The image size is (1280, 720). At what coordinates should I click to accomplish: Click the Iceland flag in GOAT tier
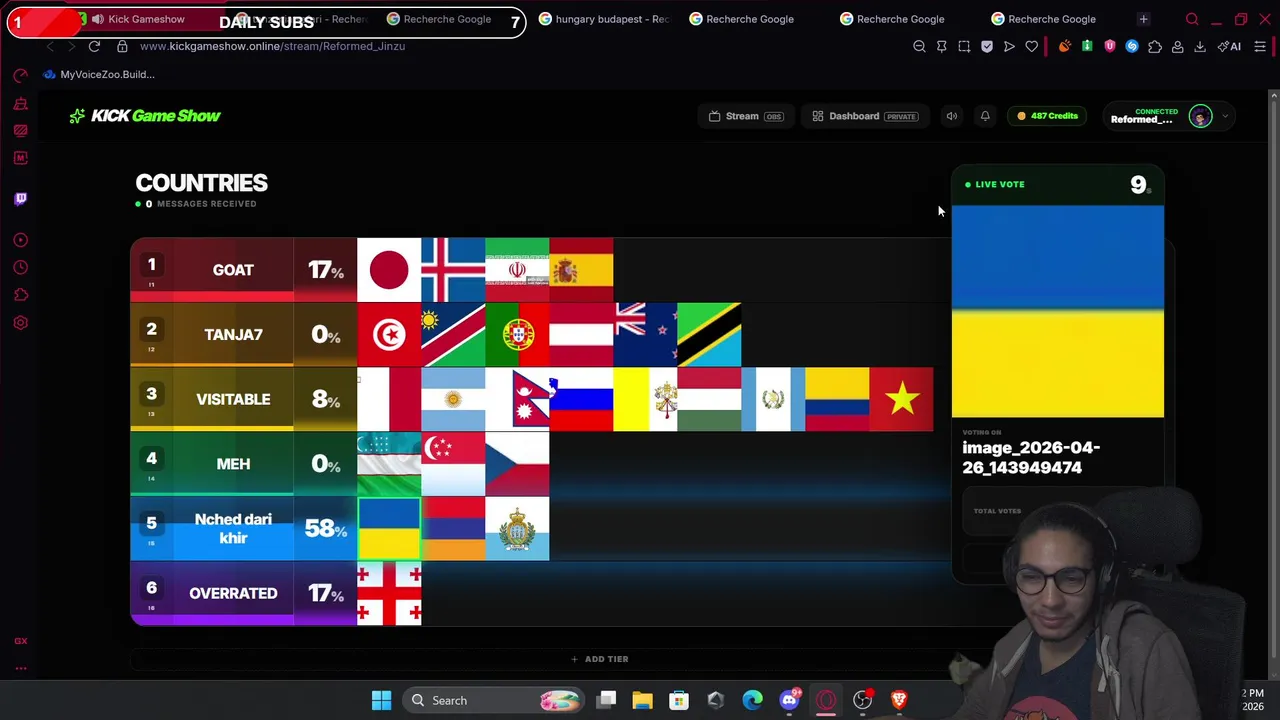click(x=453, y=270)
